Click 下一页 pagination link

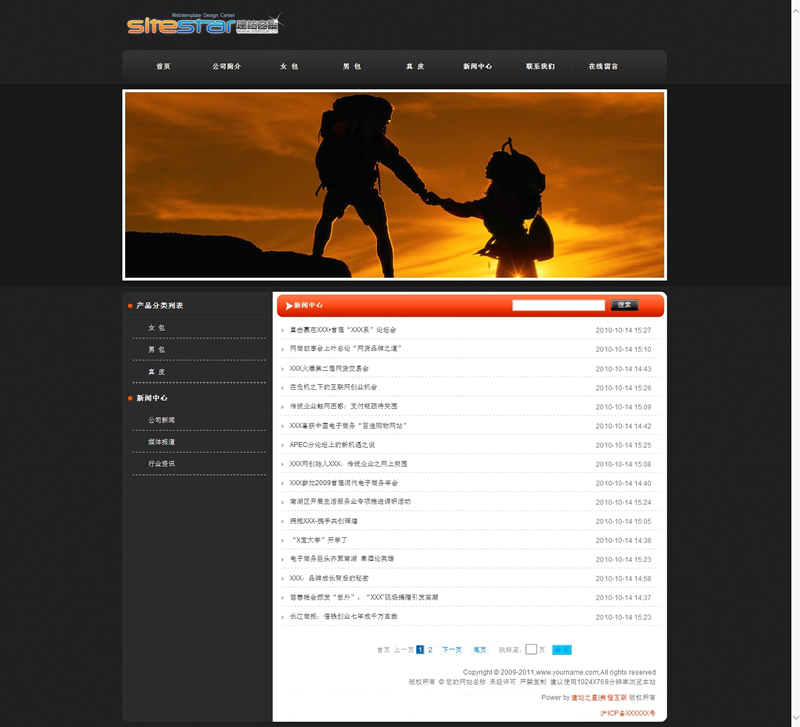click(452, 650)
